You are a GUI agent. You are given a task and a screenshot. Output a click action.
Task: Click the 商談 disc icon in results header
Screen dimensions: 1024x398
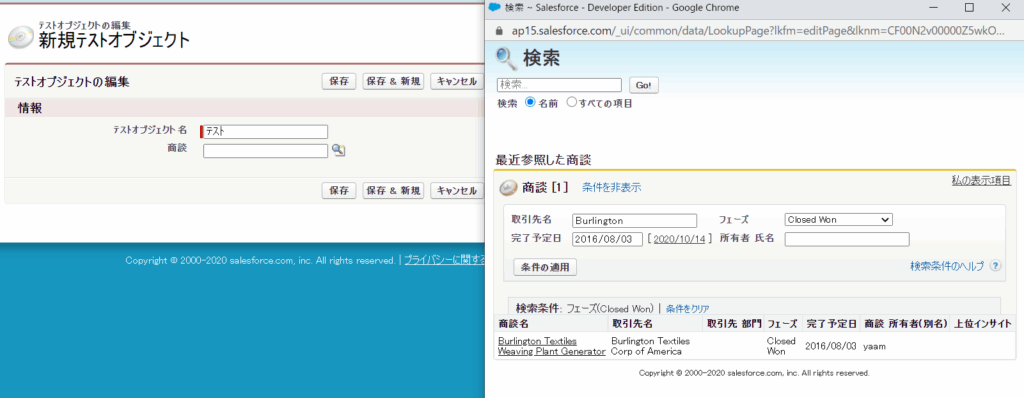click(508, 188)
